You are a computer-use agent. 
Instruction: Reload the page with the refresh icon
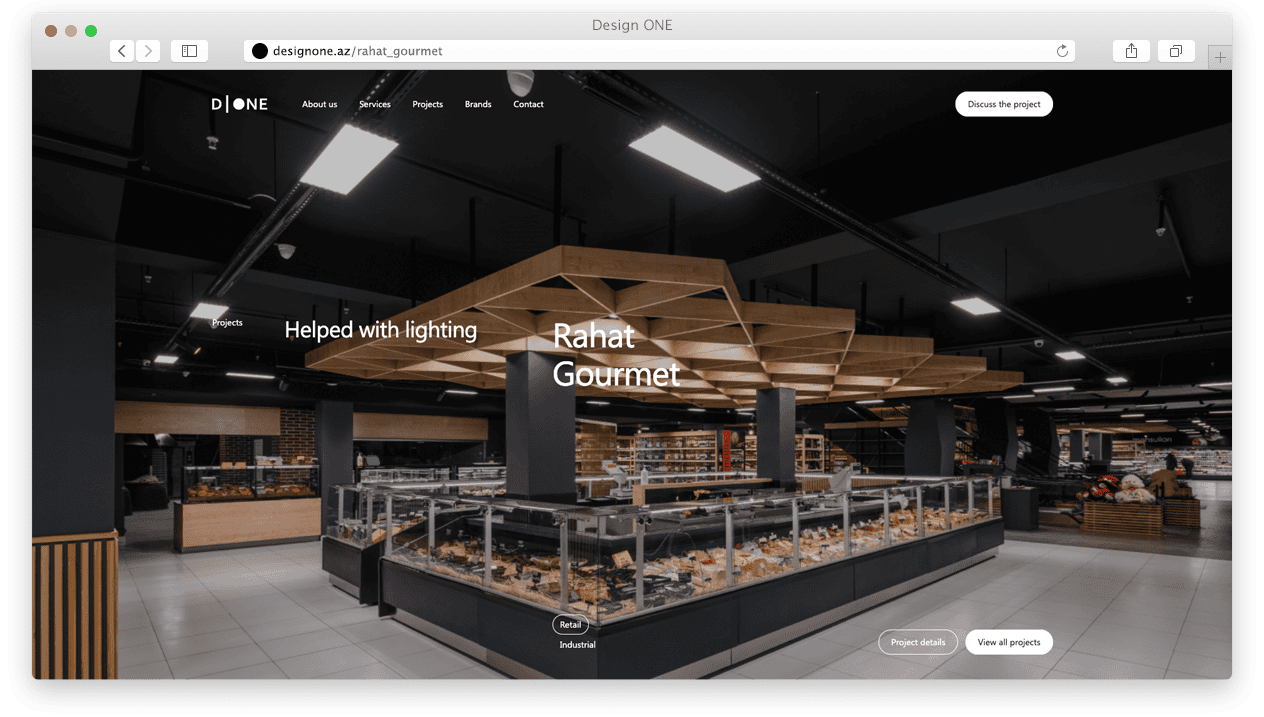(1062, 51)
